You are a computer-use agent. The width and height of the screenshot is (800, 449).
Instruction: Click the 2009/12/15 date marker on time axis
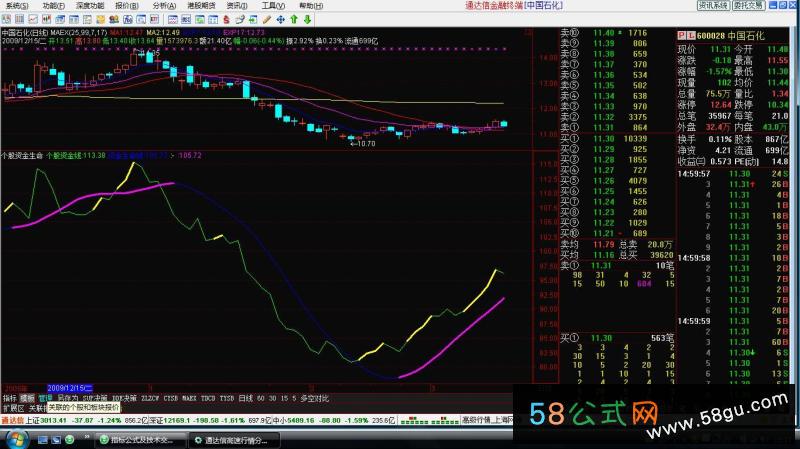(x=70, y=388)
